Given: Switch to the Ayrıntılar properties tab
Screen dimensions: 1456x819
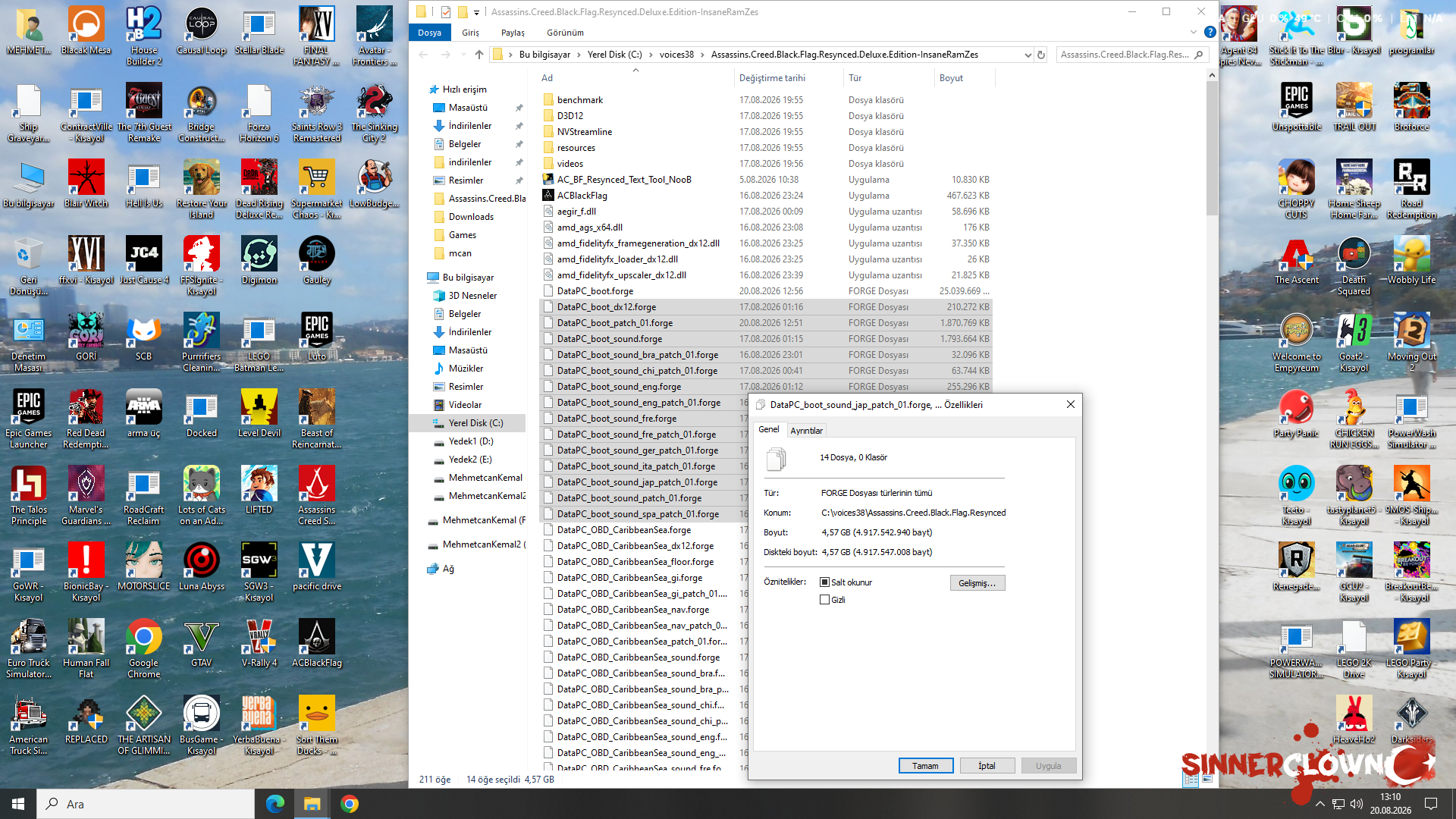Looking at the screenshot, I should [x=806, y=431].
